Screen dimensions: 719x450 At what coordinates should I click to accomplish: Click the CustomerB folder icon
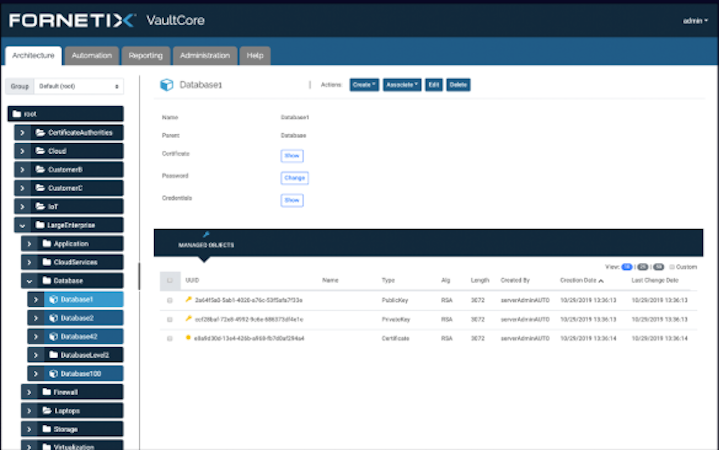(x=40, y=169)
